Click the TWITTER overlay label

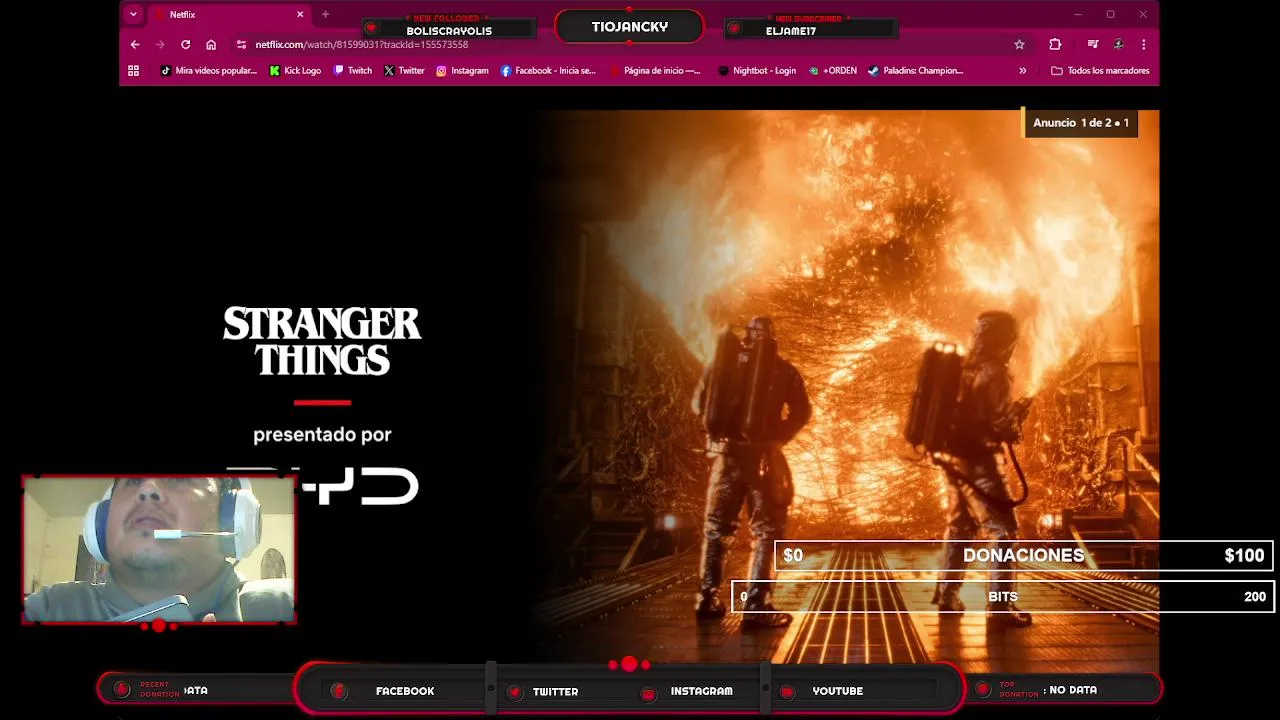coord(555,691)
